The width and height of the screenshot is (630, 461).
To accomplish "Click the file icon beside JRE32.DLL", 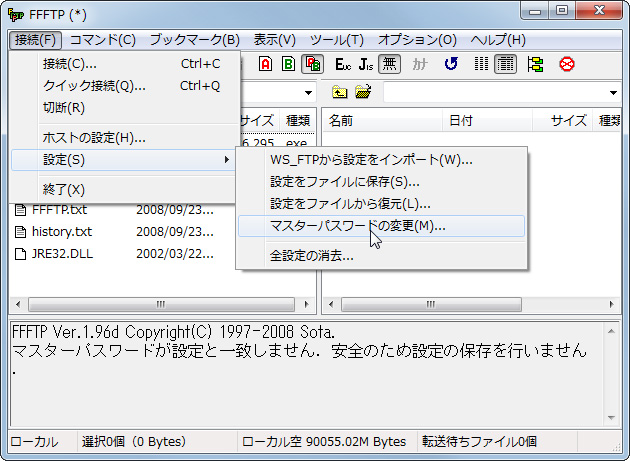I will click(20, 254).
